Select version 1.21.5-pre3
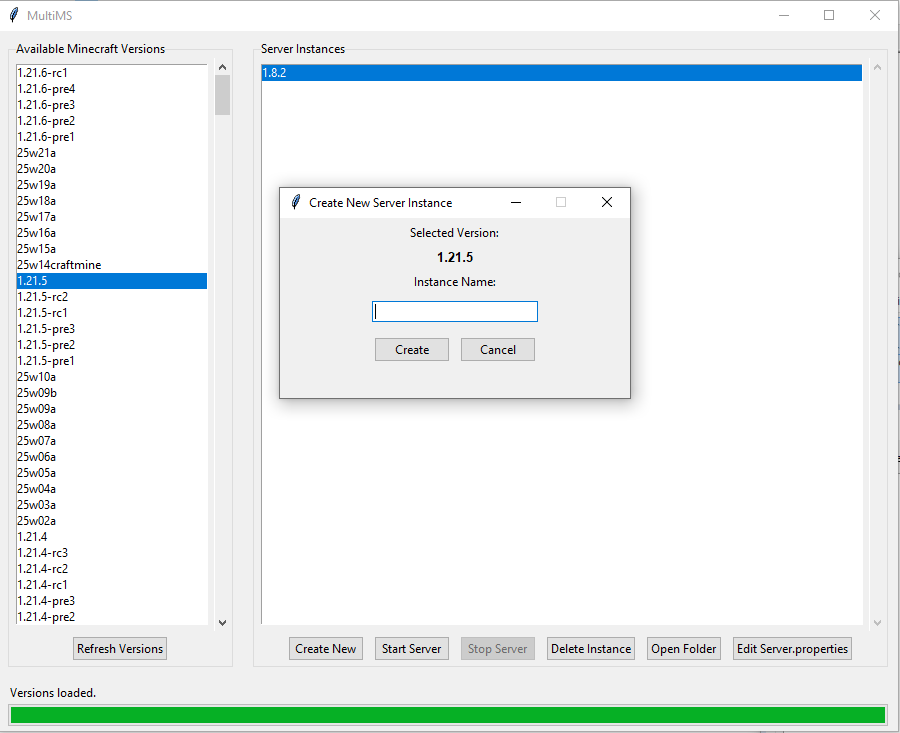The image size is (900, 733). 111,329
